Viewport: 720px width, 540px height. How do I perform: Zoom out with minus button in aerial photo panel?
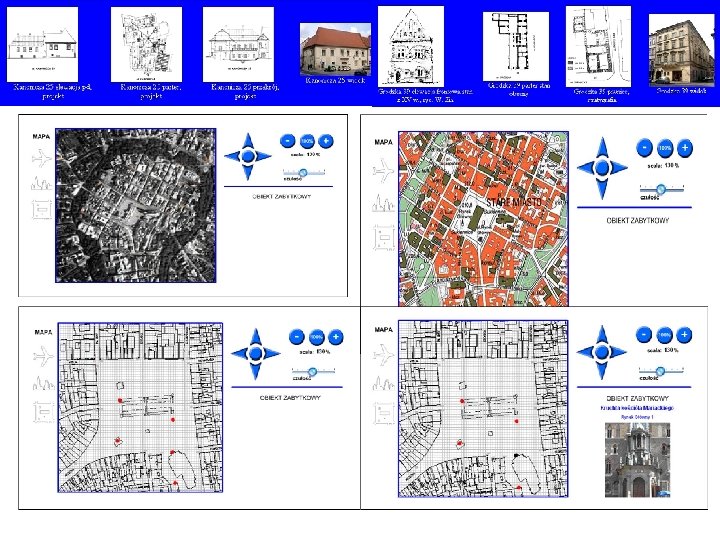(288, 141)
